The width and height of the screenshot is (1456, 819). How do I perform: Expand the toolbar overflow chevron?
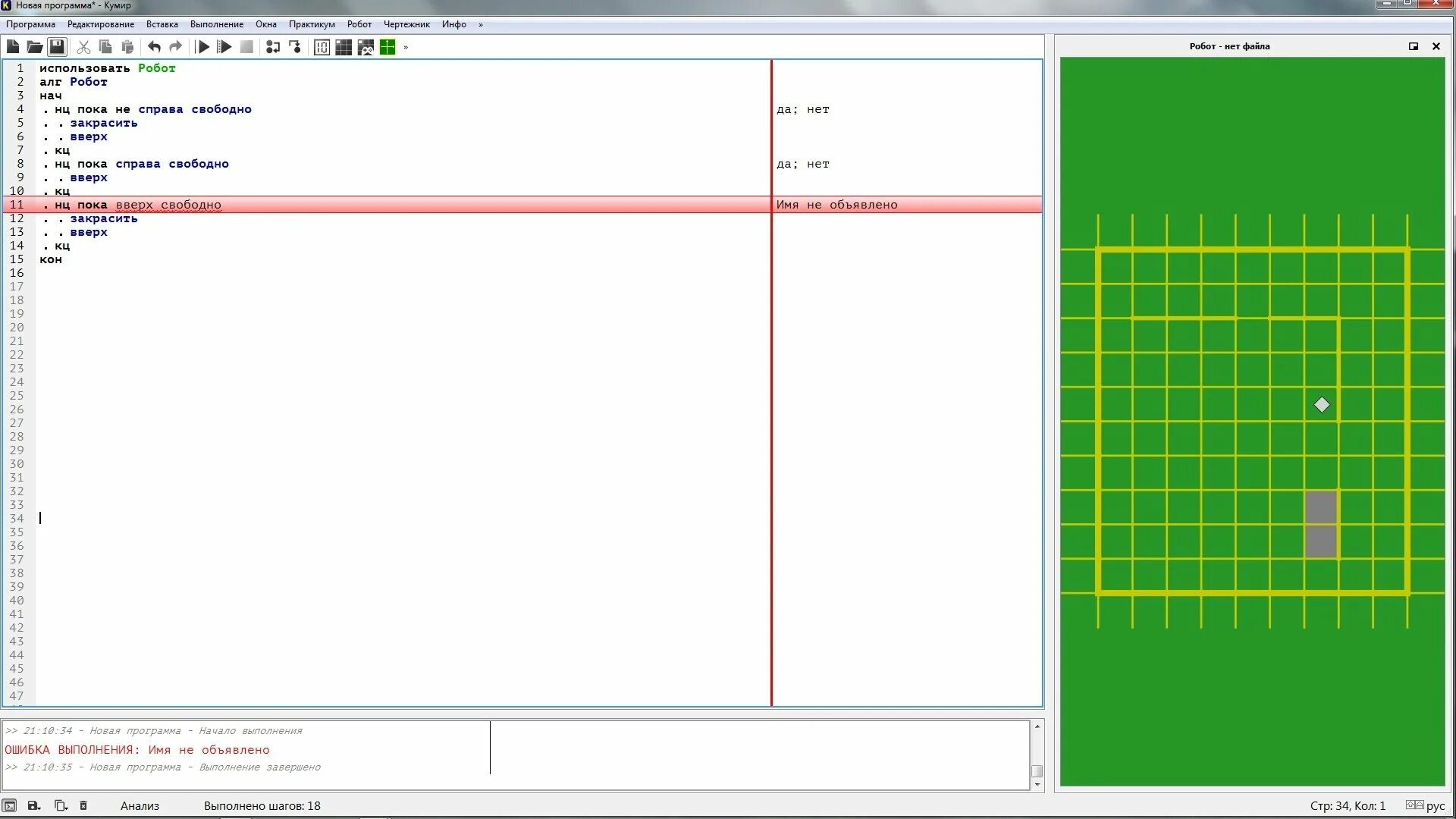pos(406,47)
